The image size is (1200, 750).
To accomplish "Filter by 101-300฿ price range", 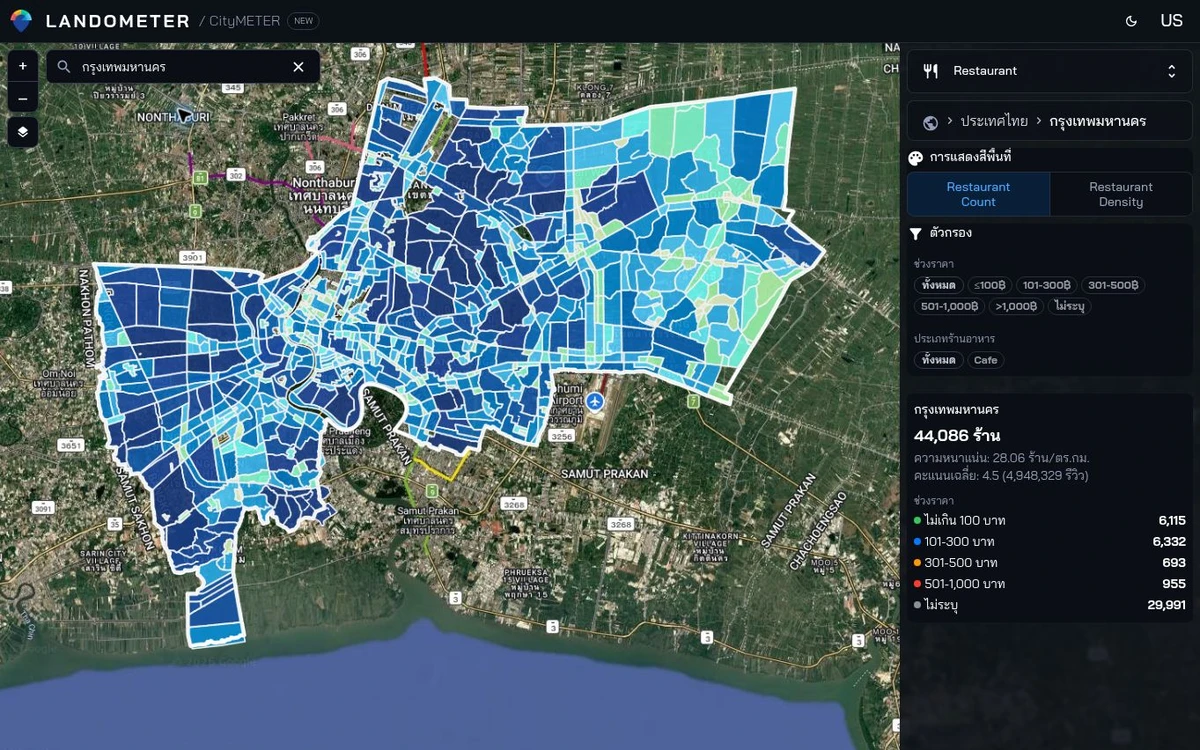I will click(1046, 285).
